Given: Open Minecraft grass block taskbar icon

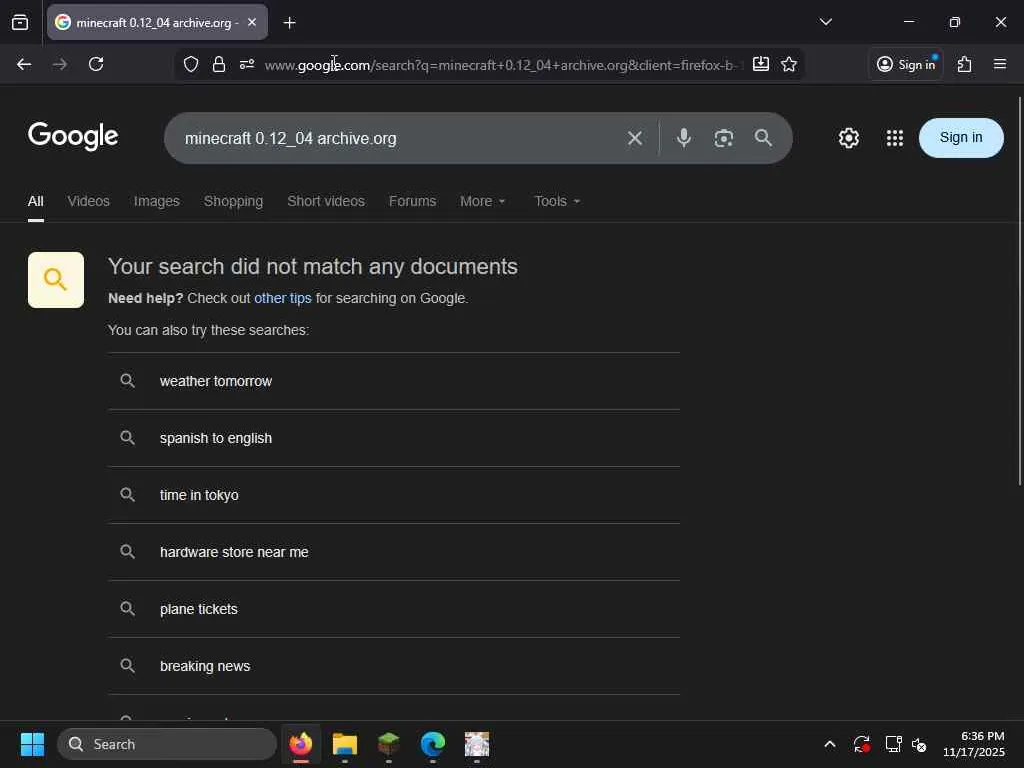Looking at the screenshot, I should [x=389, y=744].
